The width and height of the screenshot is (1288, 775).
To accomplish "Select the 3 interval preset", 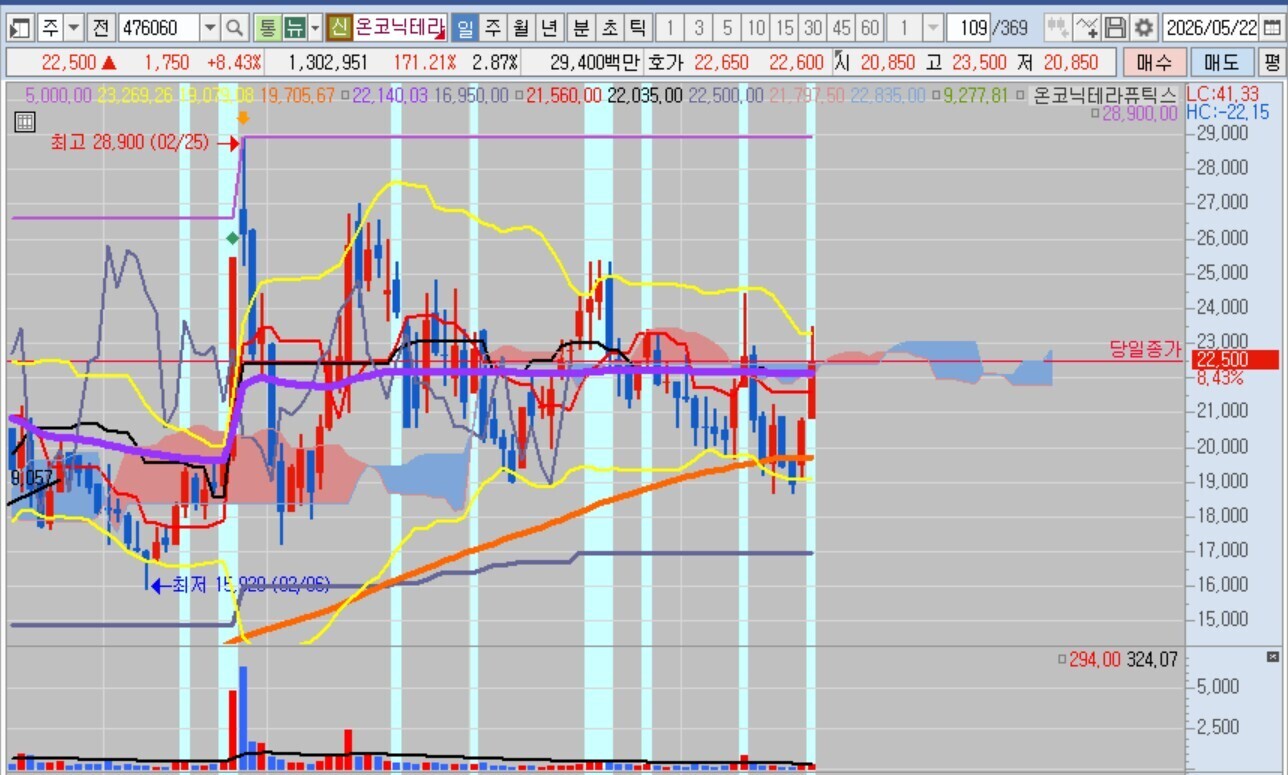I will (x=699, y=27).
